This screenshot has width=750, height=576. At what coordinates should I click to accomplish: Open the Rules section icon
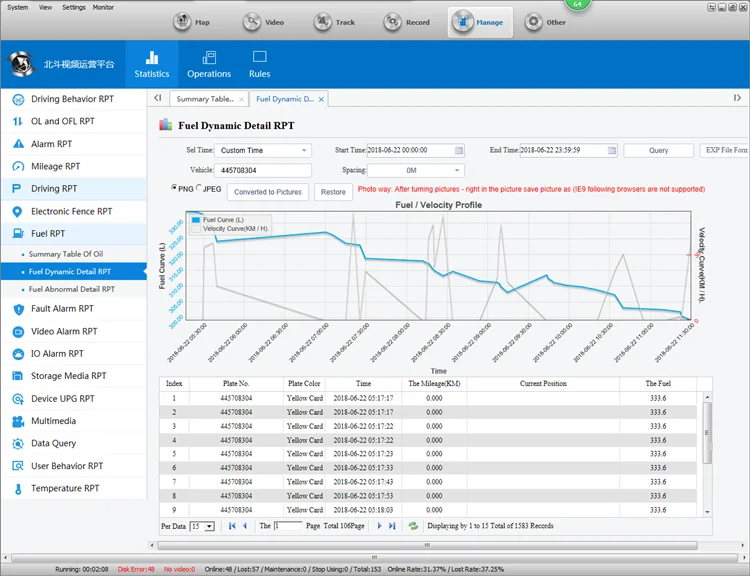(259, 58)
